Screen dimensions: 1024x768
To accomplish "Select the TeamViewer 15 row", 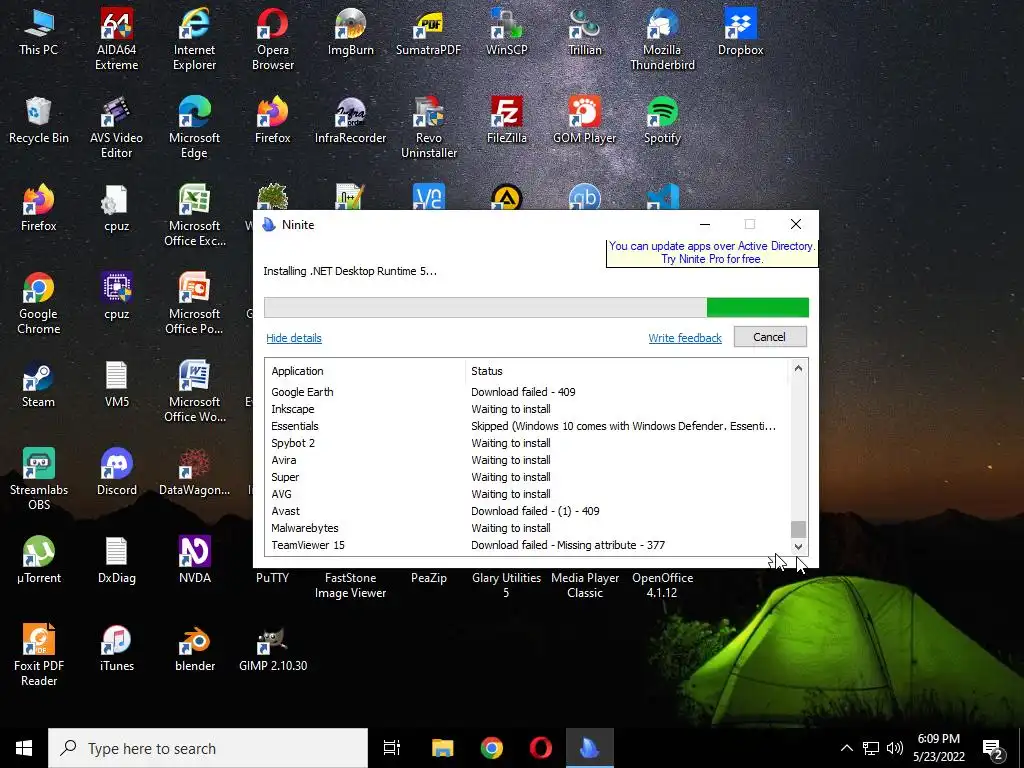I will click(x=528, y=545).
